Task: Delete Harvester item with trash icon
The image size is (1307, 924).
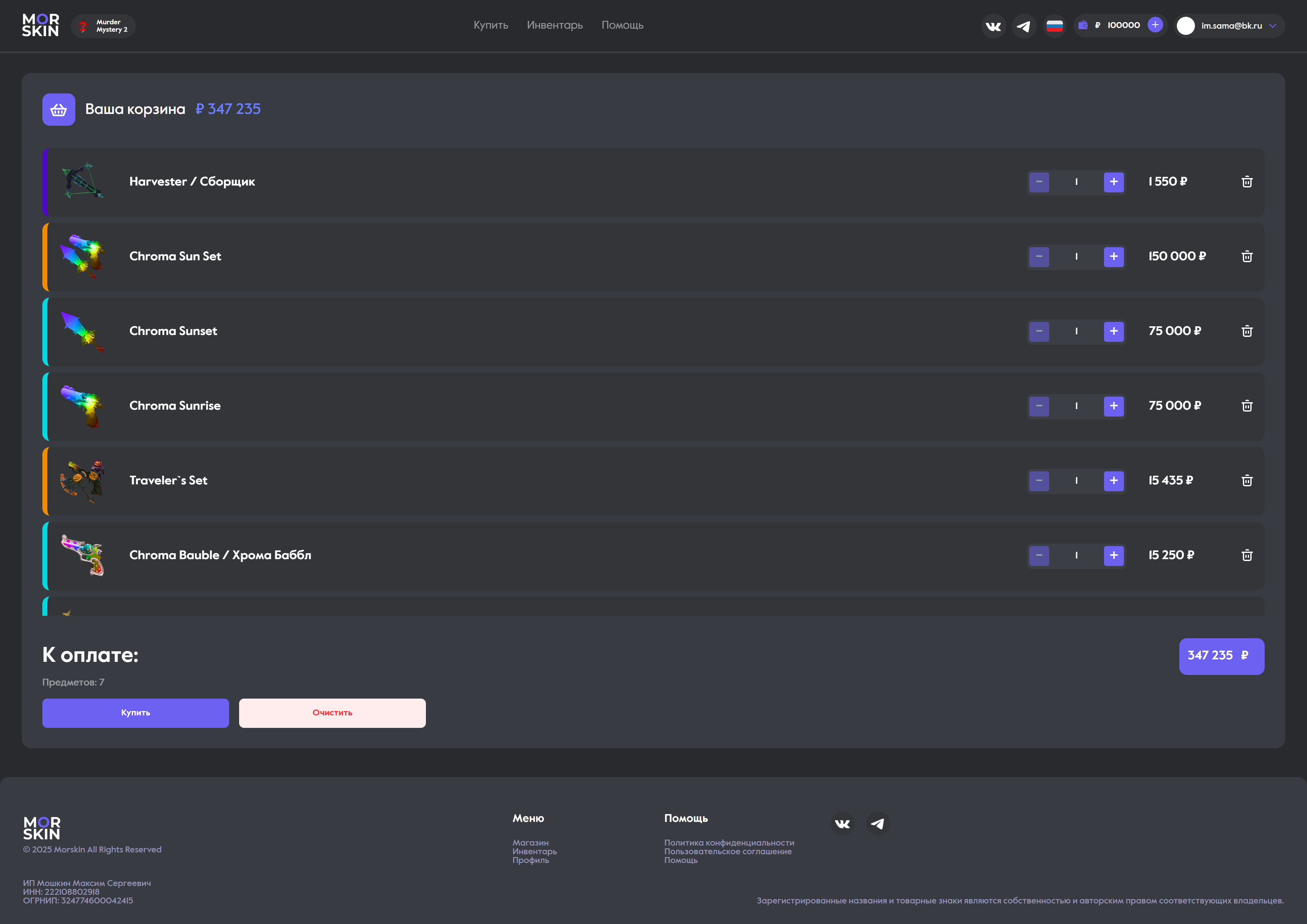Action: coord(1247,181)
